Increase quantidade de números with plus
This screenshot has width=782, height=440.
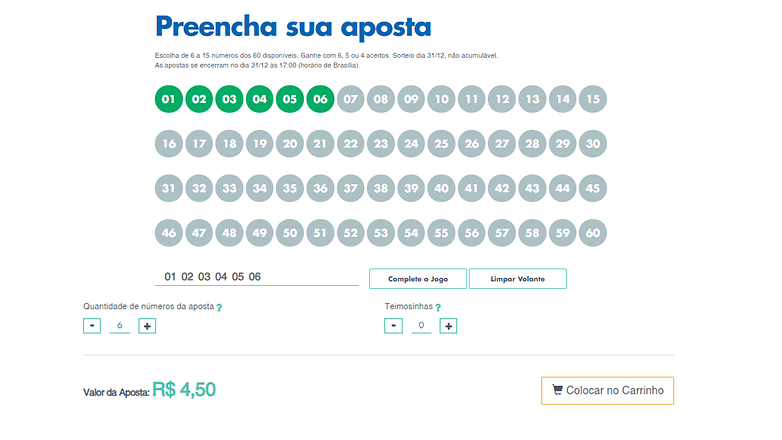click(x=147, y=326)
